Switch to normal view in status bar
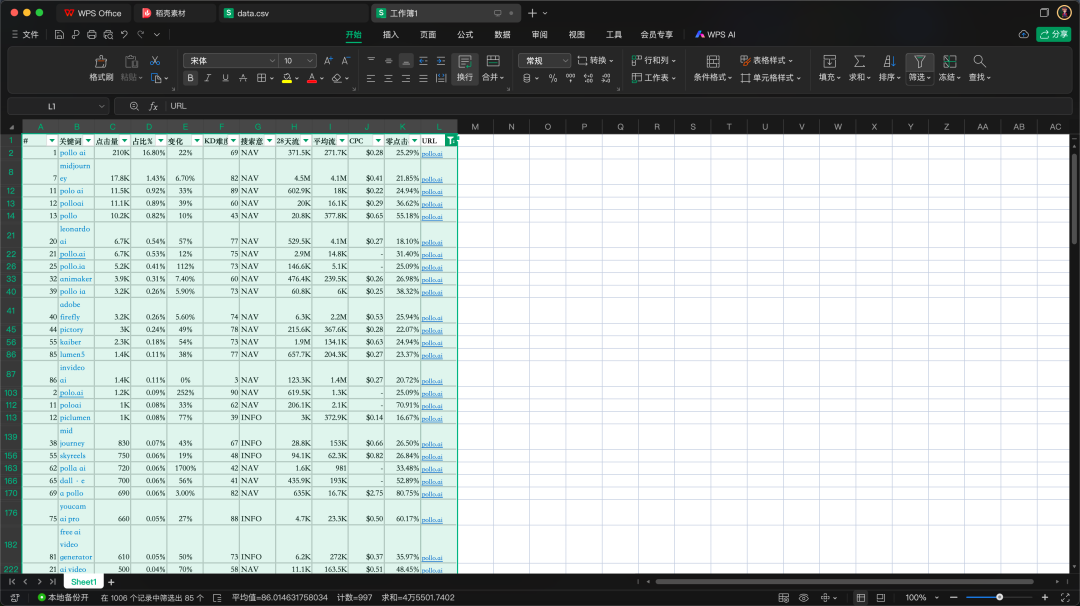 [x=861, y=598]
